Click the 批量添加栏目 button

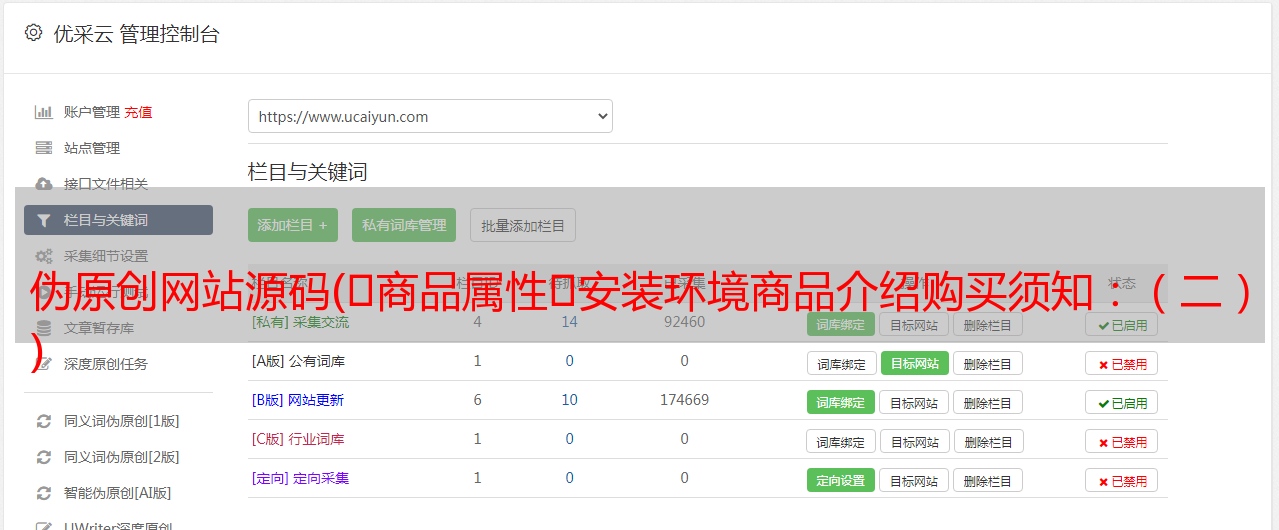(523, 225)
